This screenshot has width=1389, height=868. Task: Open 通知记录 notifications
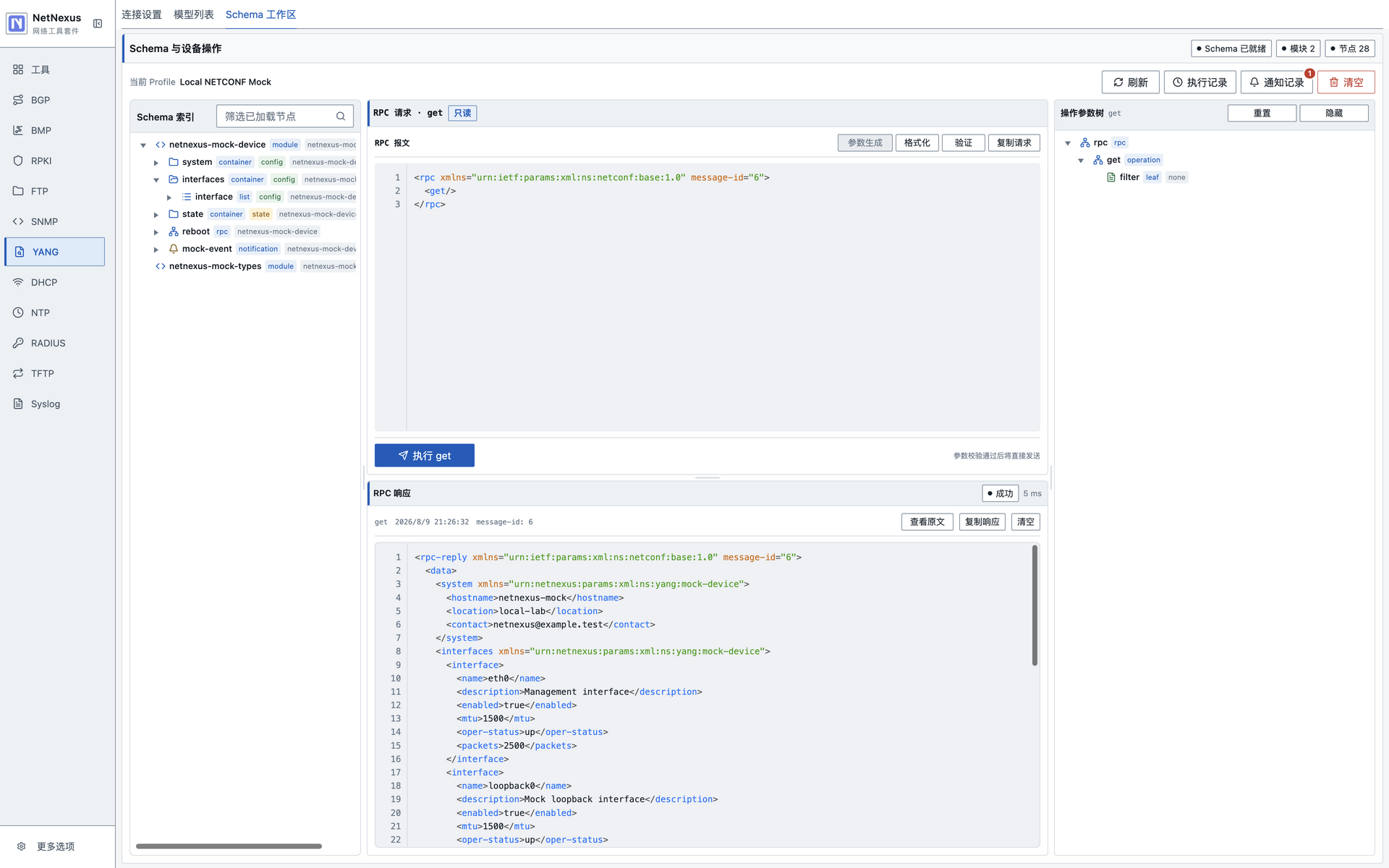click(x=1276, y=82)
